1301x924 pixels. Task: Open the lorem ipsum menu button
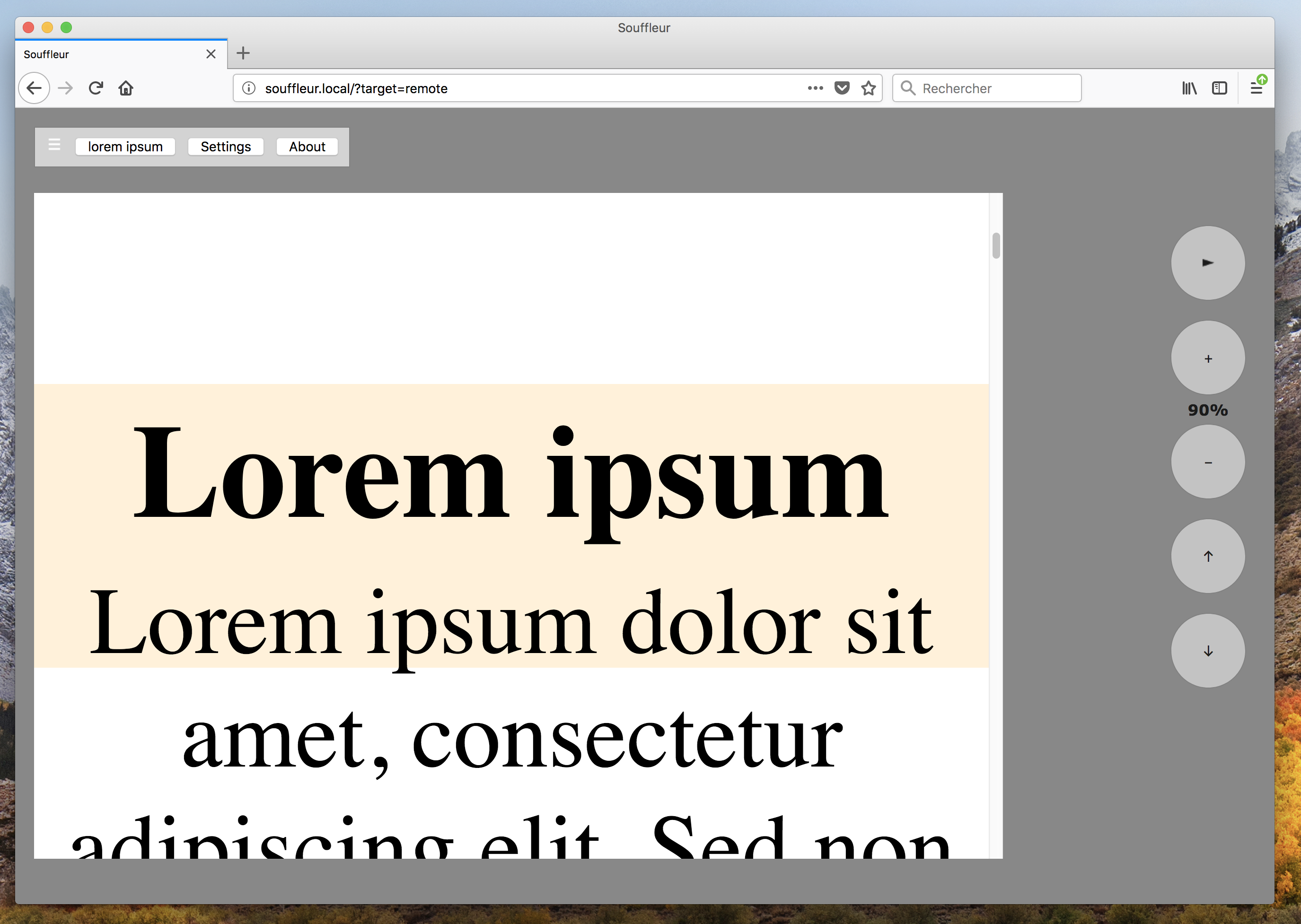(x=125, y=147)
